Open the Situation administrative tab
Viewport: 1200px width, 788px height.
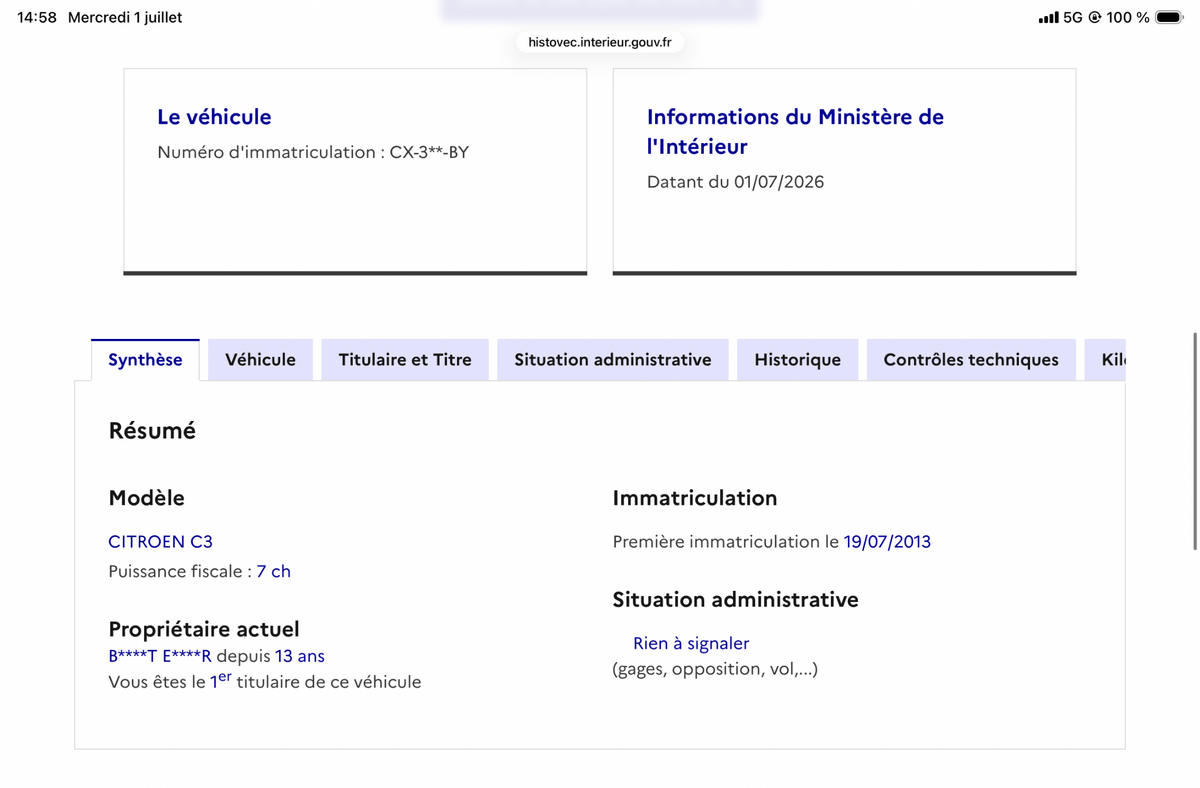click(613, 360)
